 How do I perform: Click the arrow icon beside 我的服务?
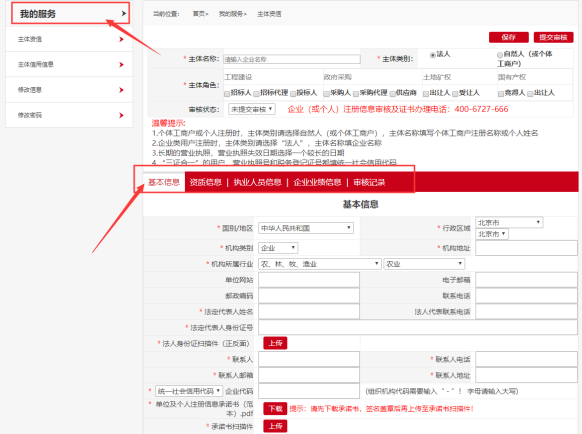(124, 14)
